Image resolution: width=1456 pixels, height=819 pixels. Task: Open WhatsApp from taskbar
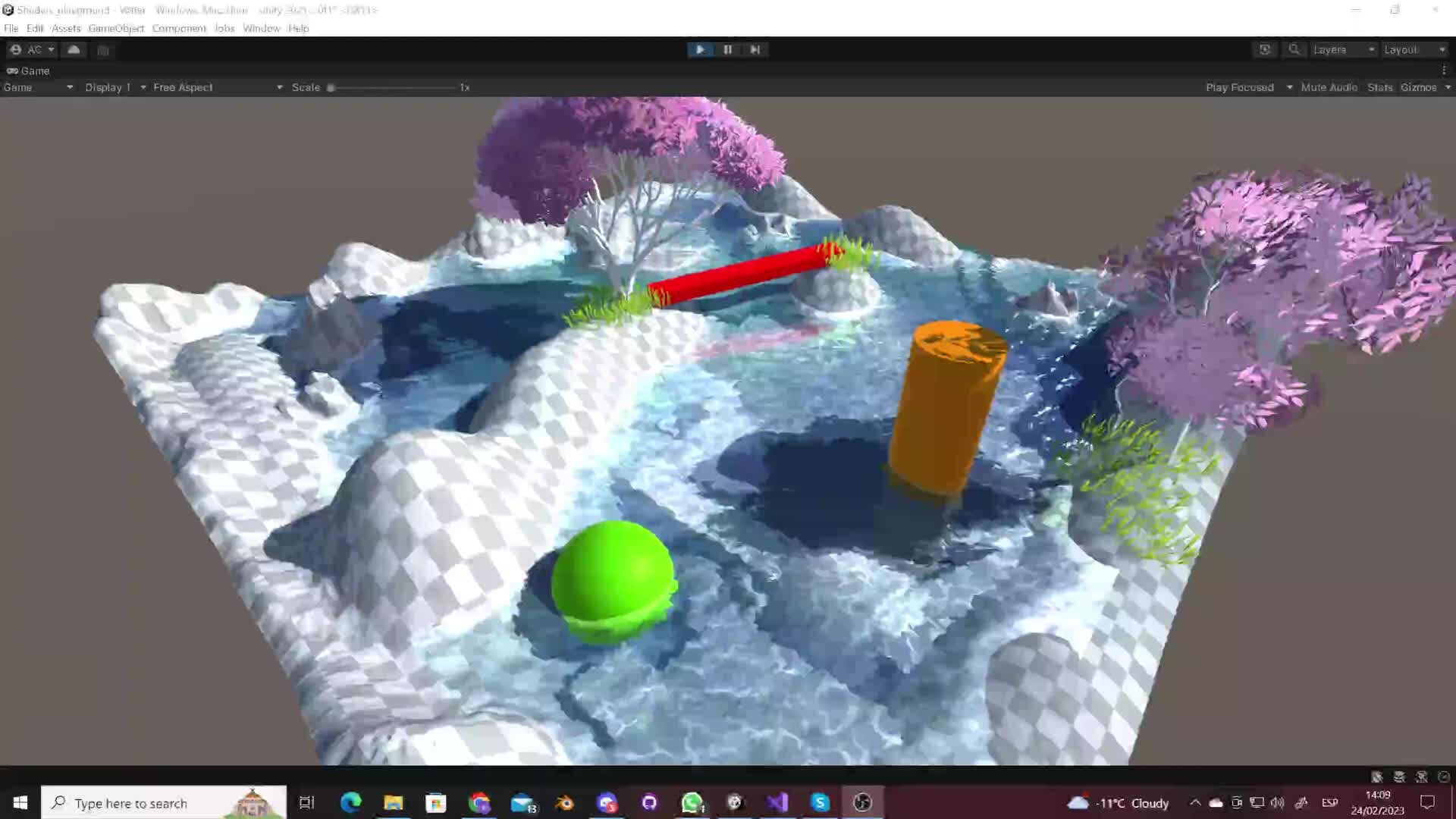point(692,802)
